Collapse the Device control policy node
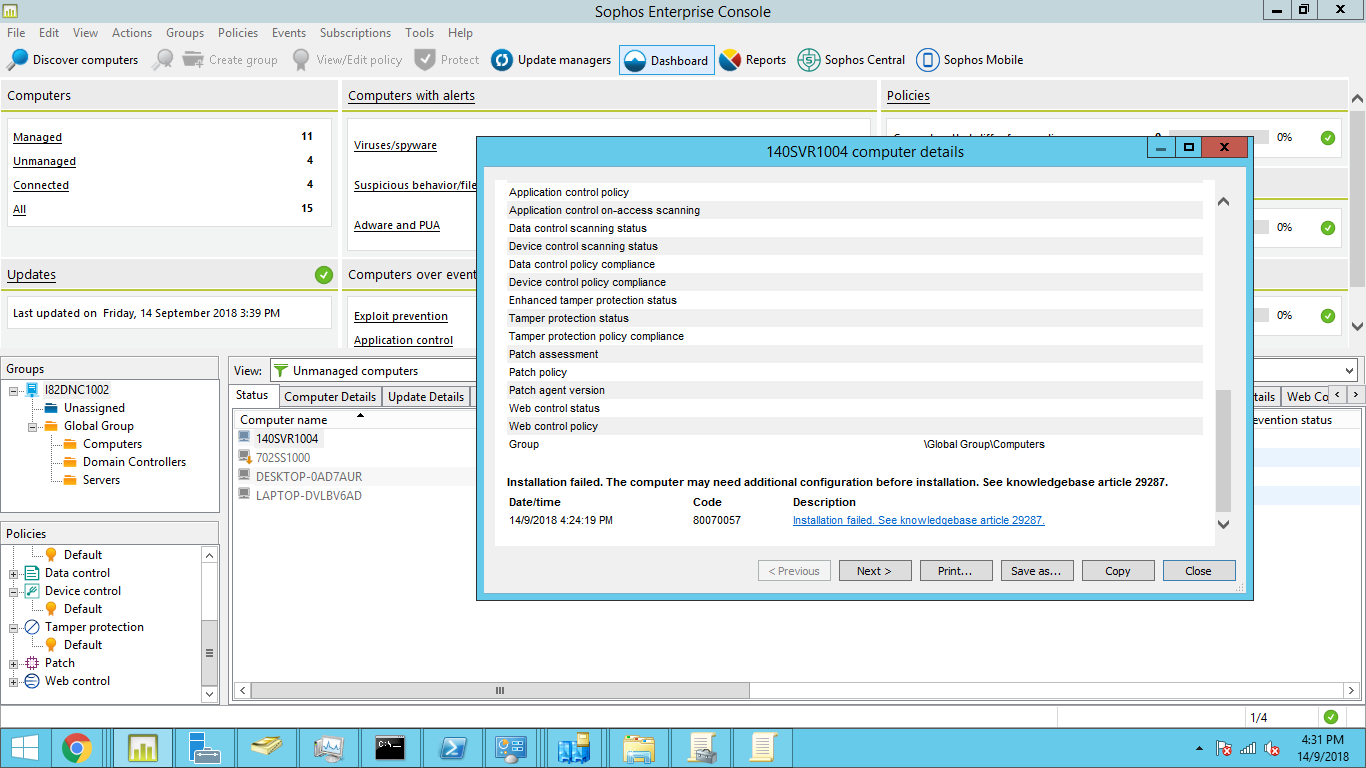 14,592
